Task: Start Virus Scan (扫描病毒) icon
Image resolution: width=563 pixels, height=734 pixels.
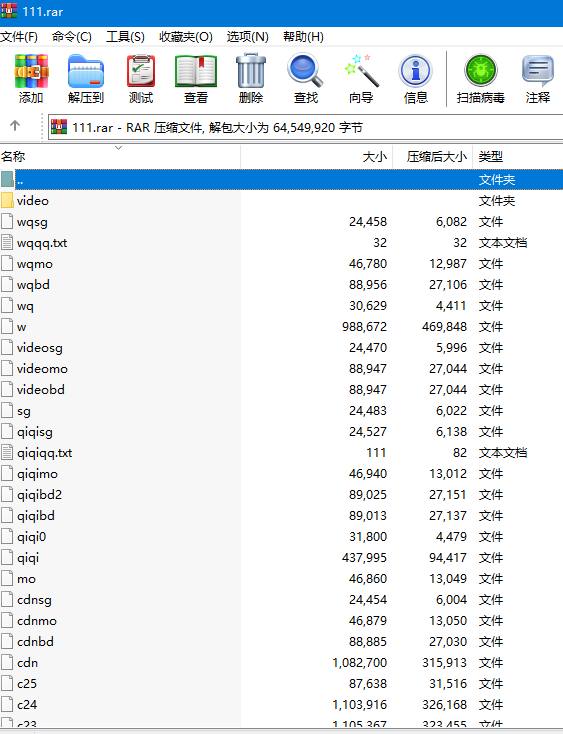Action: 481,78
